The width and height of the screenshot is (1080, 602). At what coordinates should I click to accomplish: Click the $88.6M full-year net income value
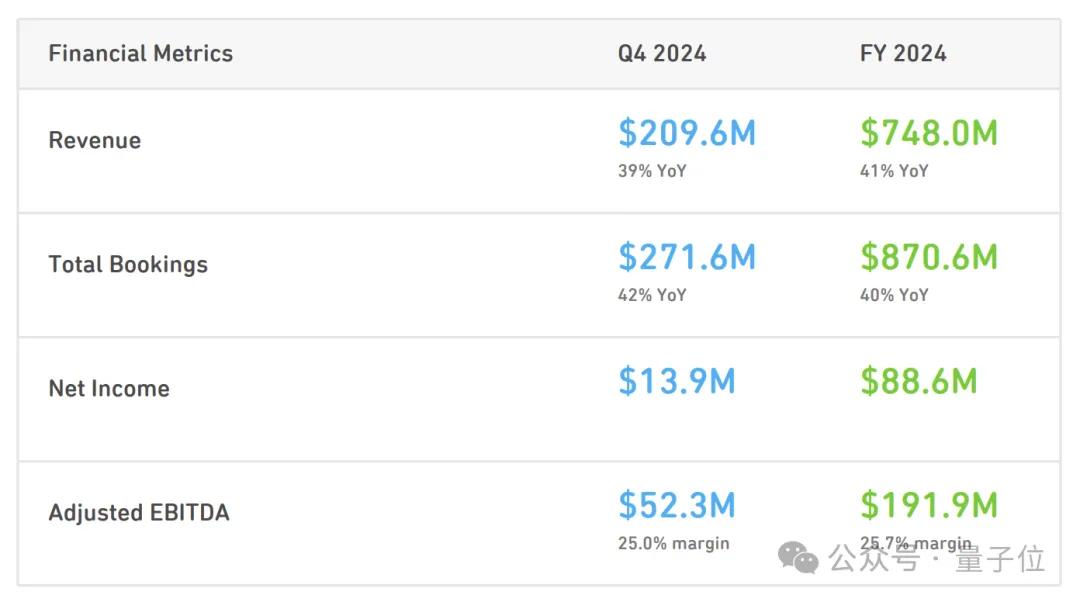click(x=918, y=381)
